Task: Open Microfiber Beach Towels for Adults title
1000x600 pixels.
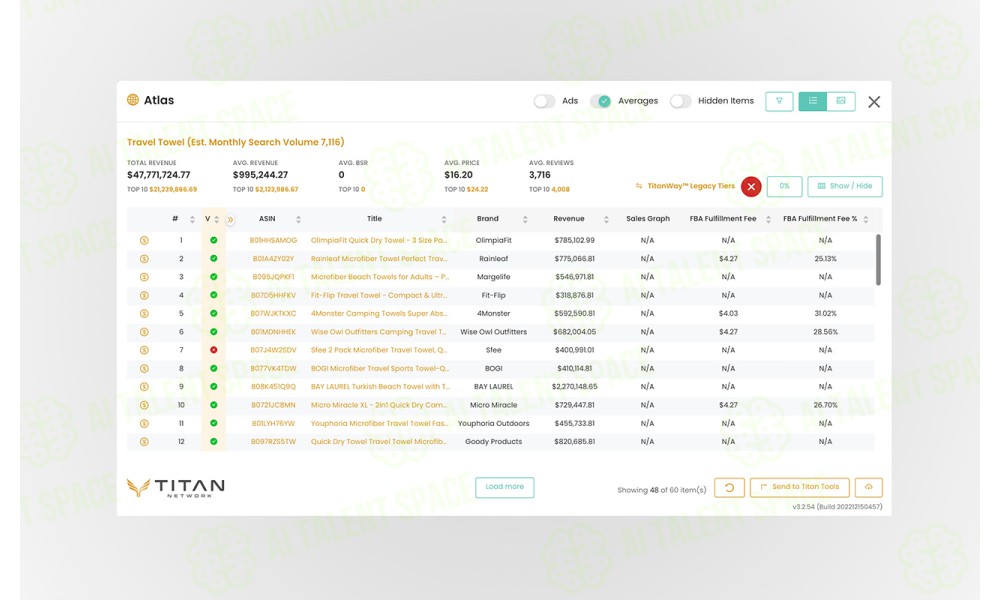Action: 380,277
